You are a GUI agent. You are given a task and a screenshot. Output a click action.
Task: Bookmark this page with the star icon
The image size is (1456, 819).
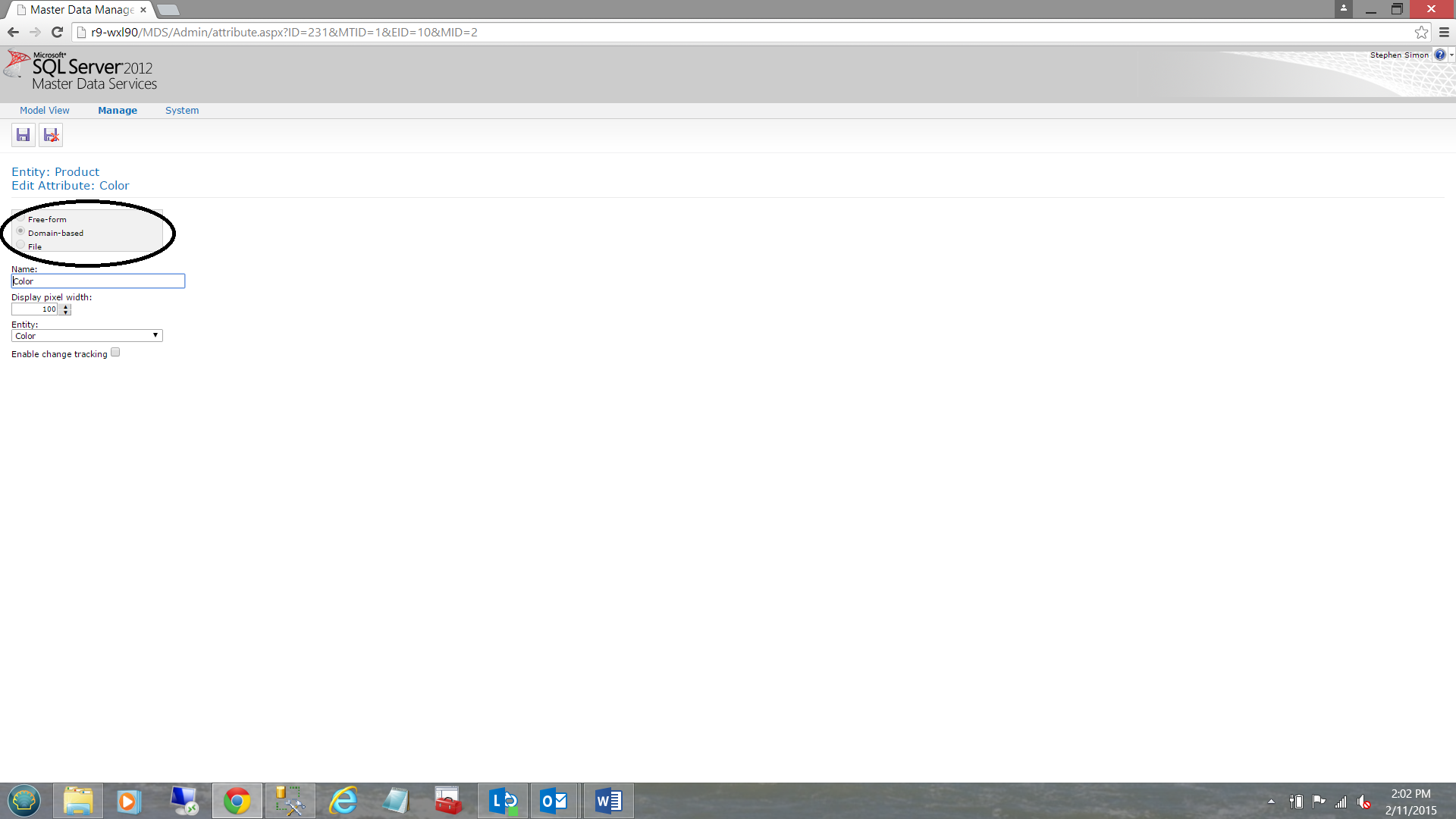(1421, 32)
